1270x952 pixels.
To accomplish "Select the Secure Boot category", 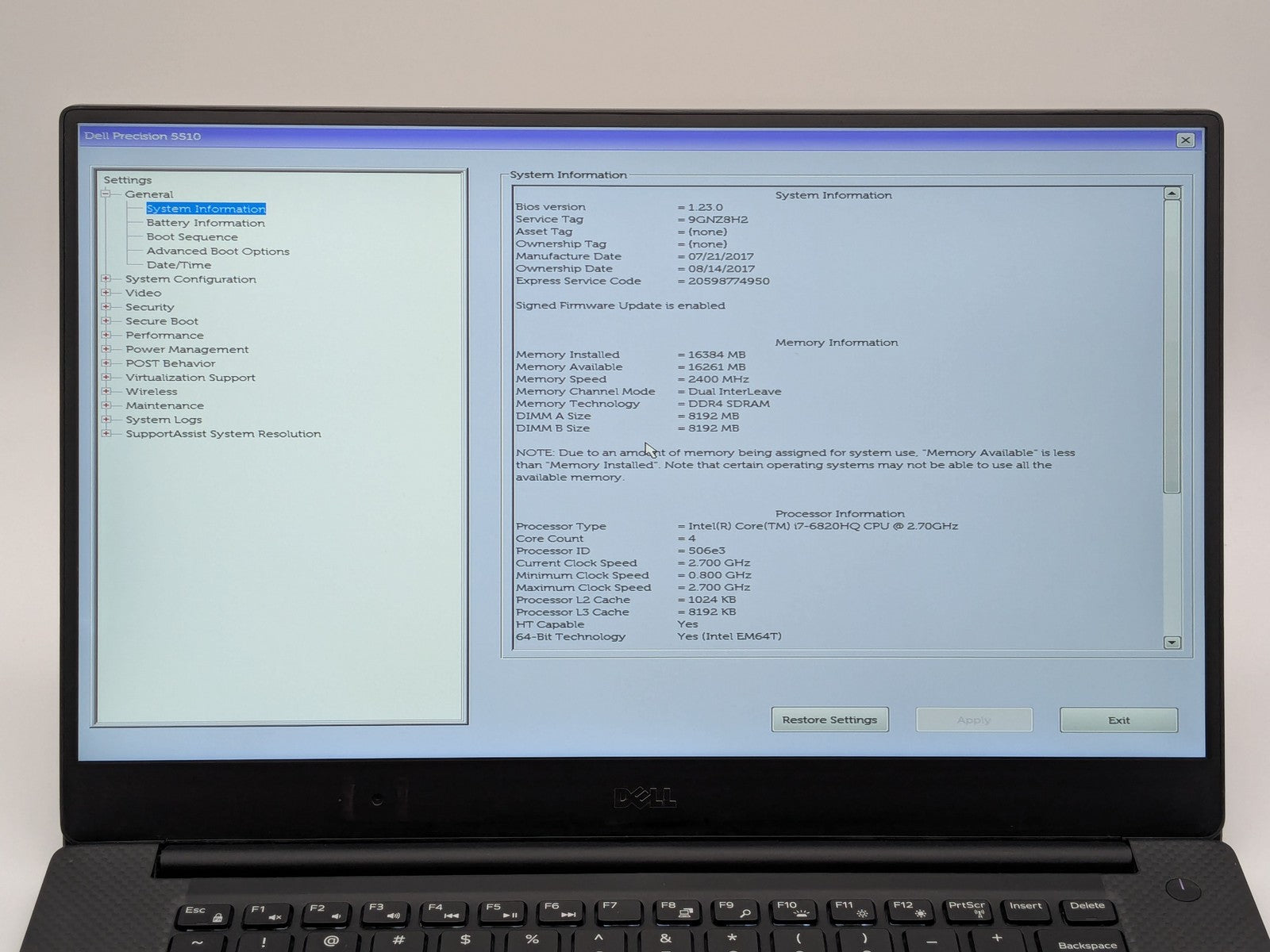I will [162, 321].
